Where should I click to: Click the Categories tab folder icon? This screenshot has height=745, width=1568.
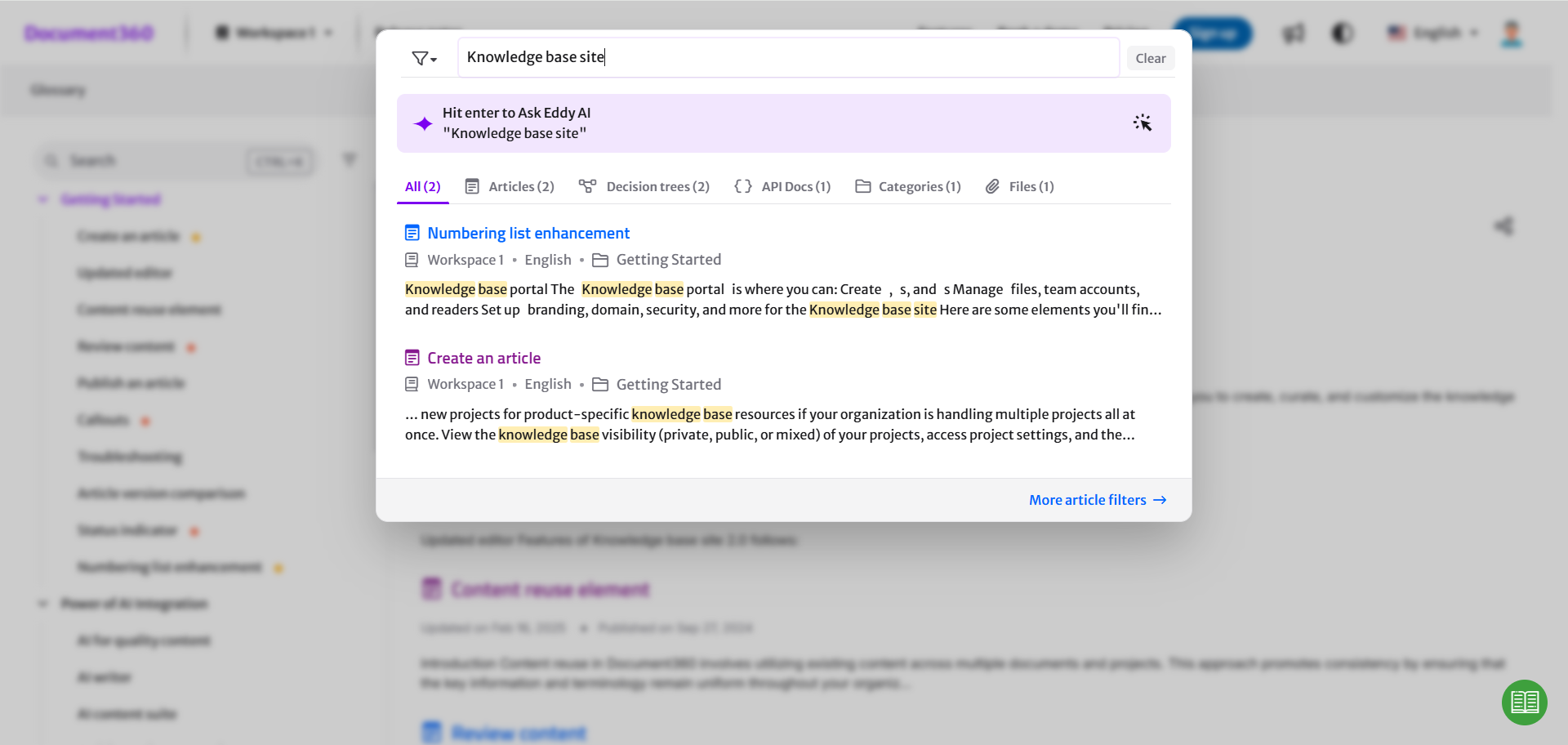click(x=863, y=186)
